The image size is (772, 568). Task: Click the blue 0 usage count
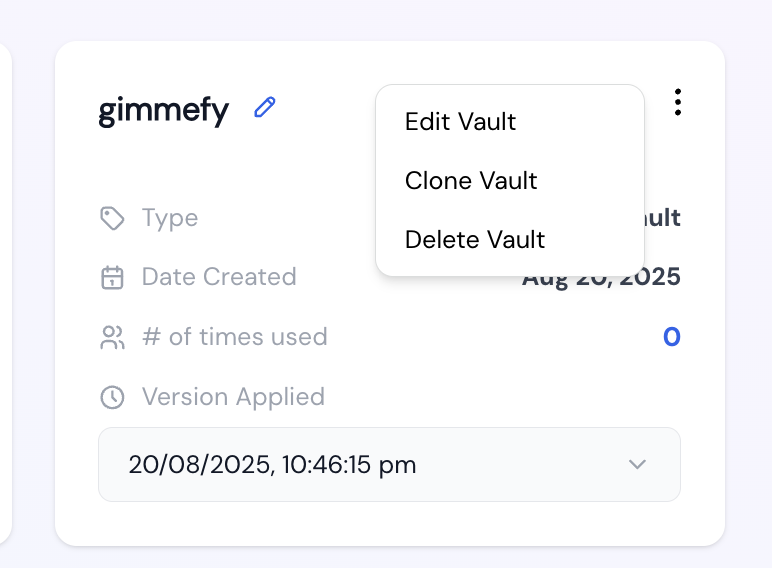(671, 337)
